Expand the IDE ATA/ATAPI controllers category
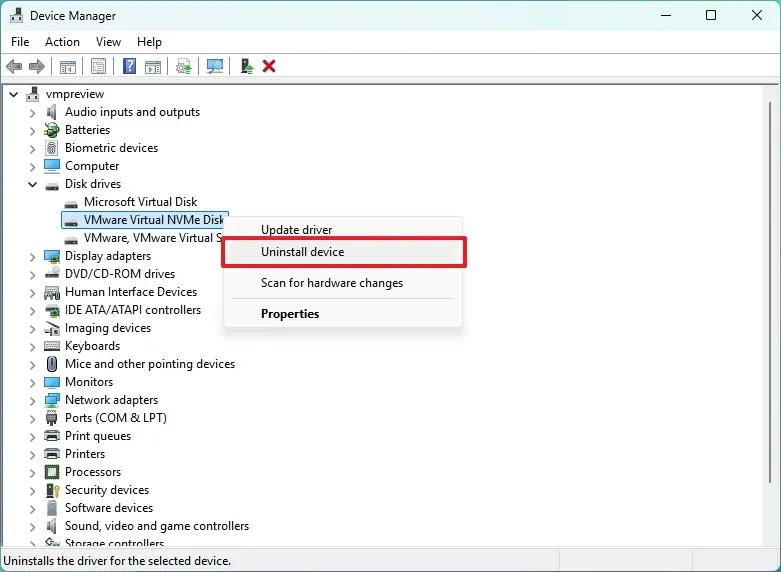The height and width of the screenshot is (572, 781). pos(32,310)
